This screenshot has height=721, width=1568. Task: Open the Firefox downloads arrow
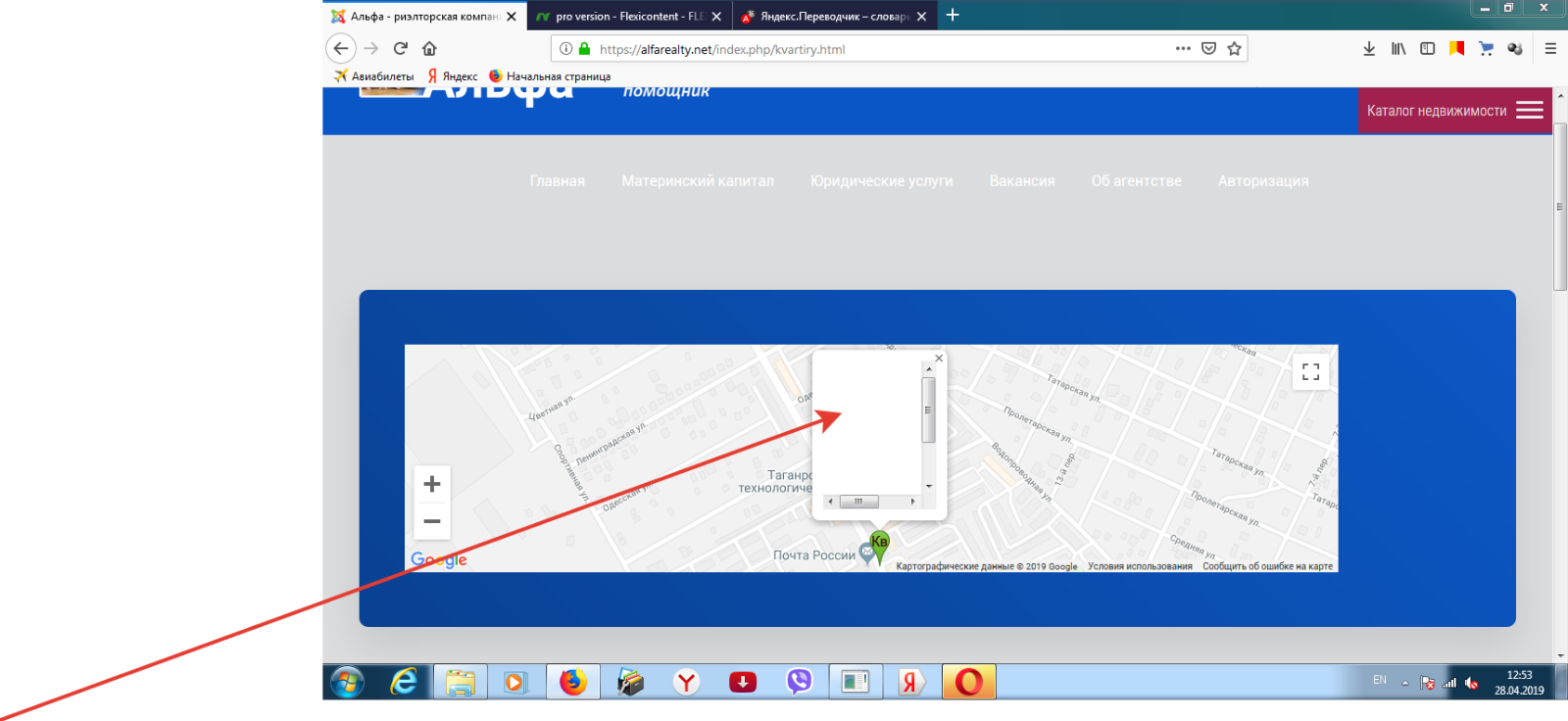(x=1369, y=48)
